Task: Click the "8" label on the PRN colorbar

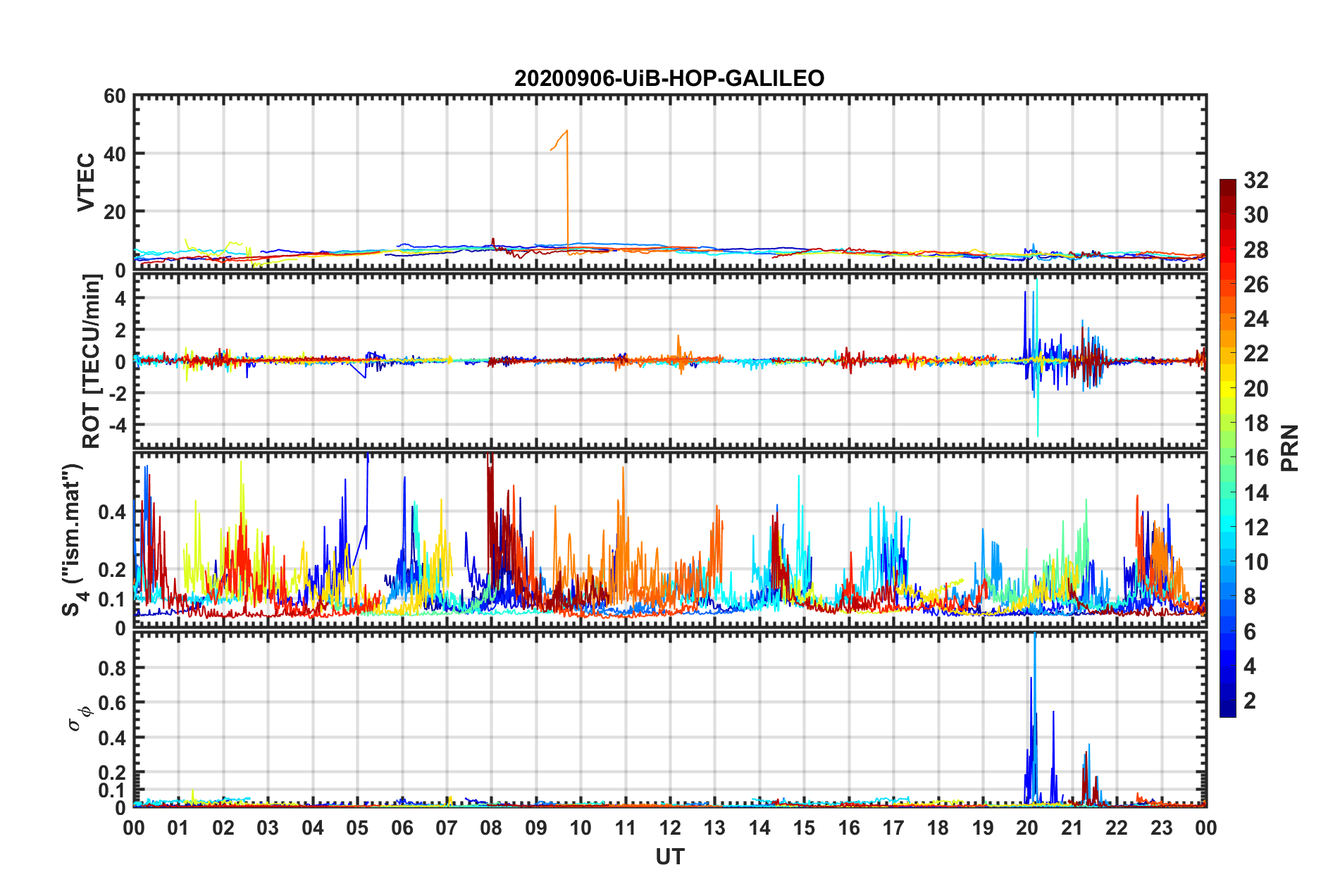Action: (1251, 597)
